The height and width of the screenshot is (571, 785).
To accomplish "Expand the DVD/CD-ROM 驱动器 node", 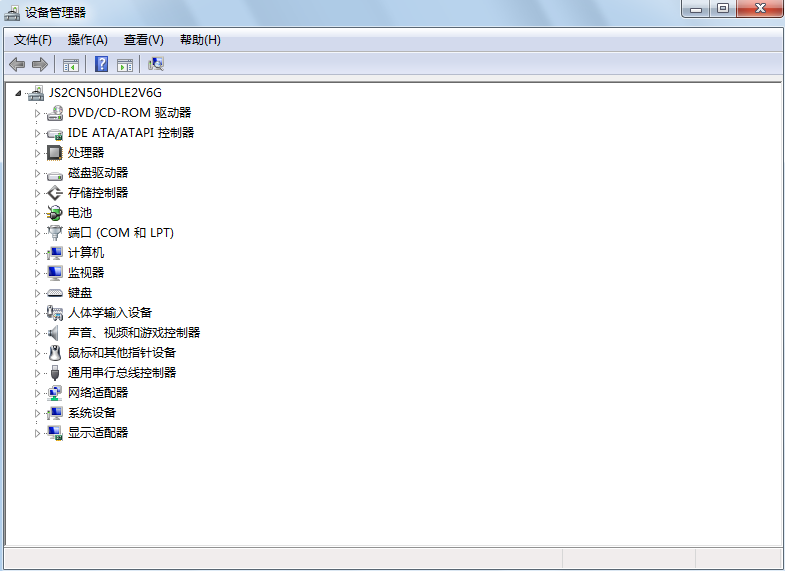I will pos(38,113).
